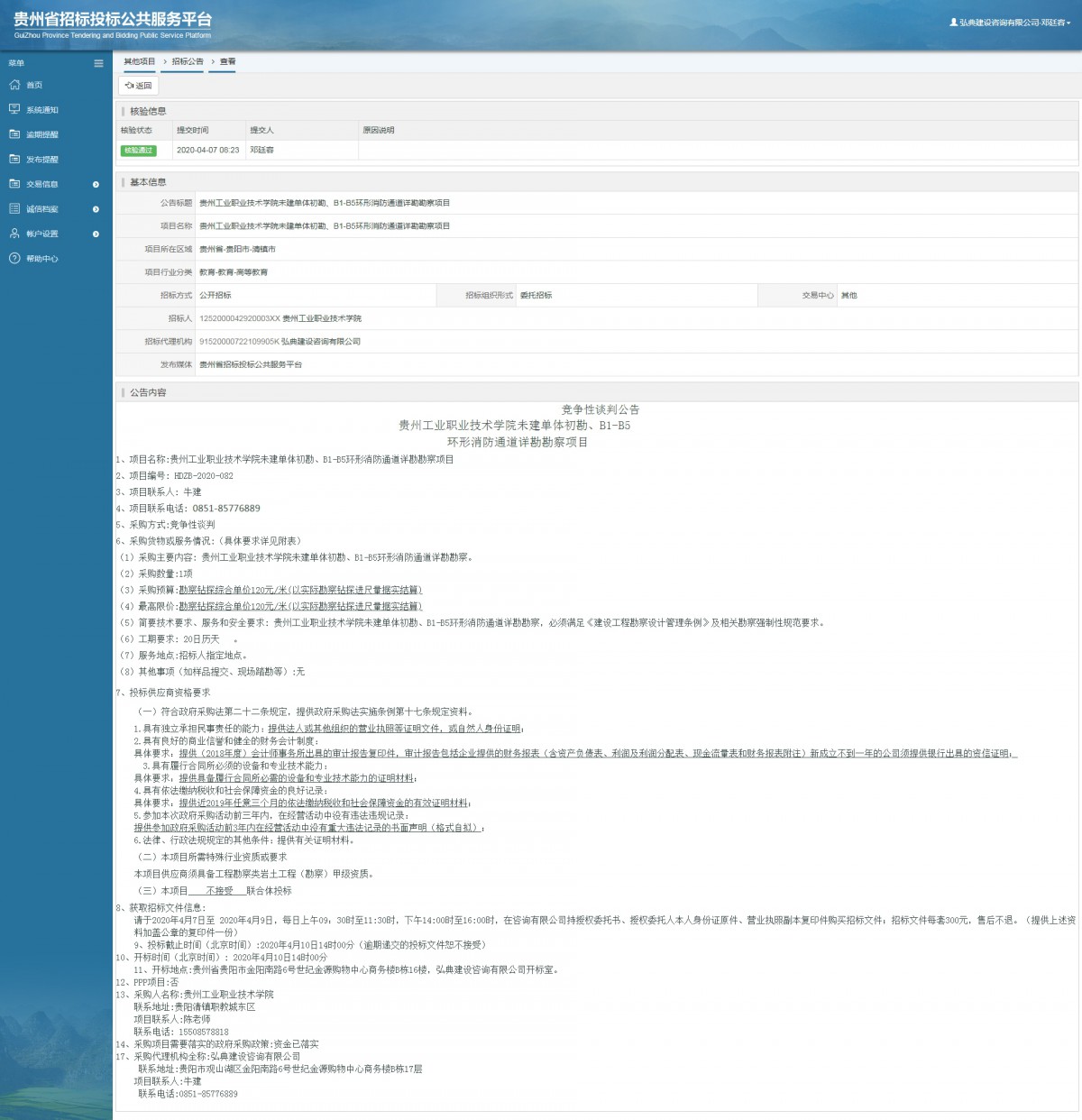Click the 帮助中心 question mark icon

(x=14, y=259)
